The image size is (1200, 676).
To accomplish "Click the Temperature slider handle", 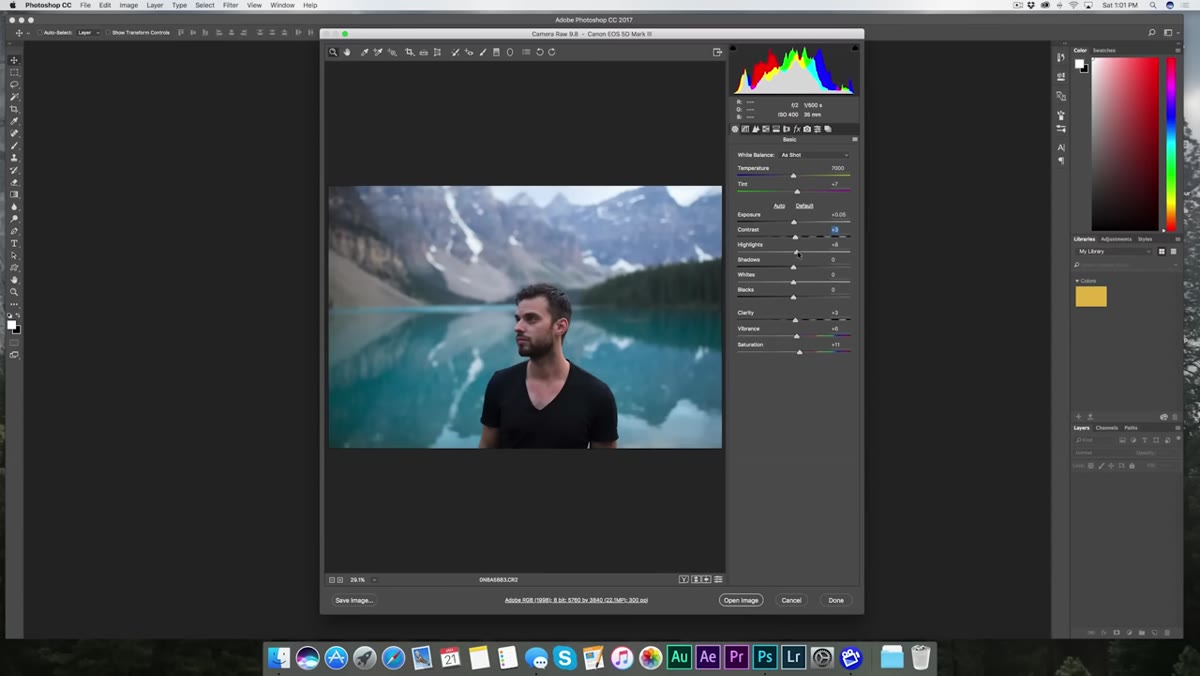I will [793, 176].
